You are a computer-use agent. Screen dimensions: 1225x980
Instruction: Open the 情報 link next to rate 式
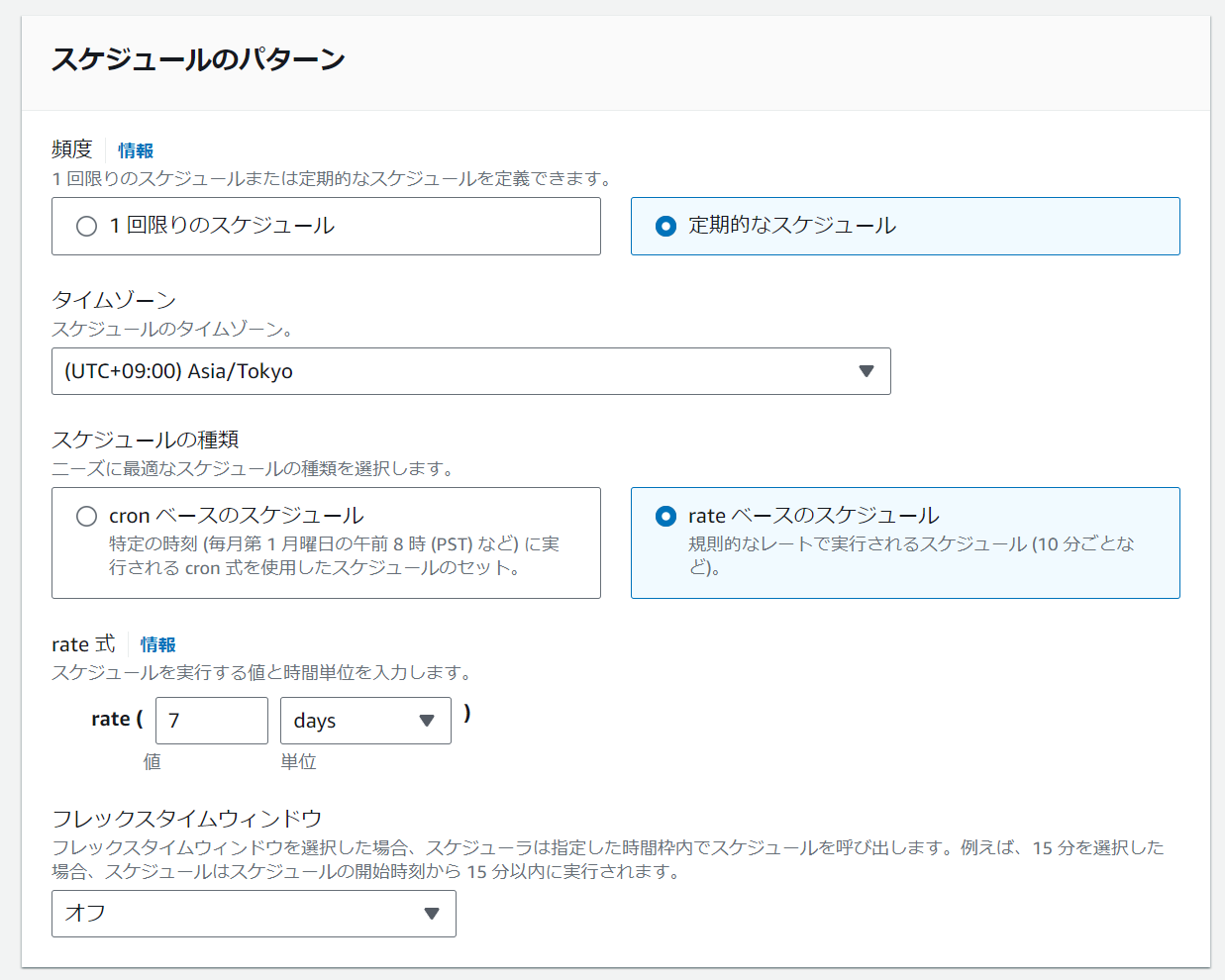point(157,644)
